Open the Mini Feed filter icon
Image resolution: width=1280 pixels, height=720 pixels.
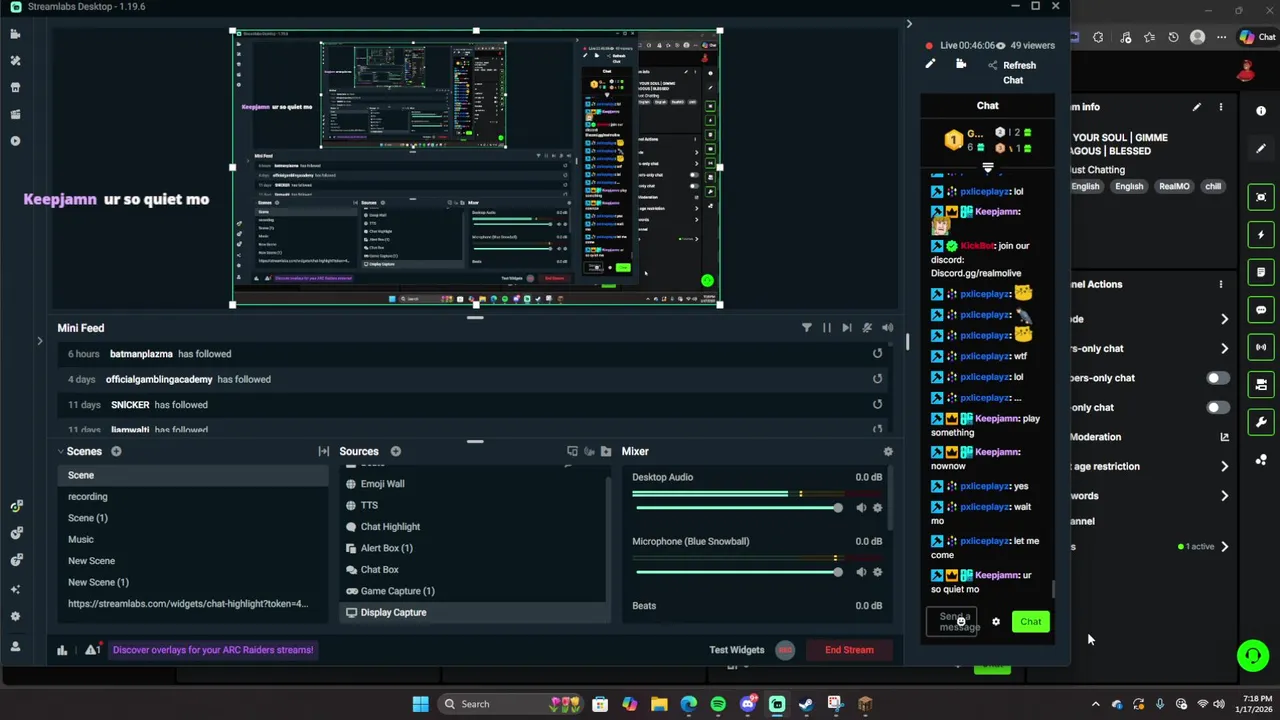tap(806, 328)
